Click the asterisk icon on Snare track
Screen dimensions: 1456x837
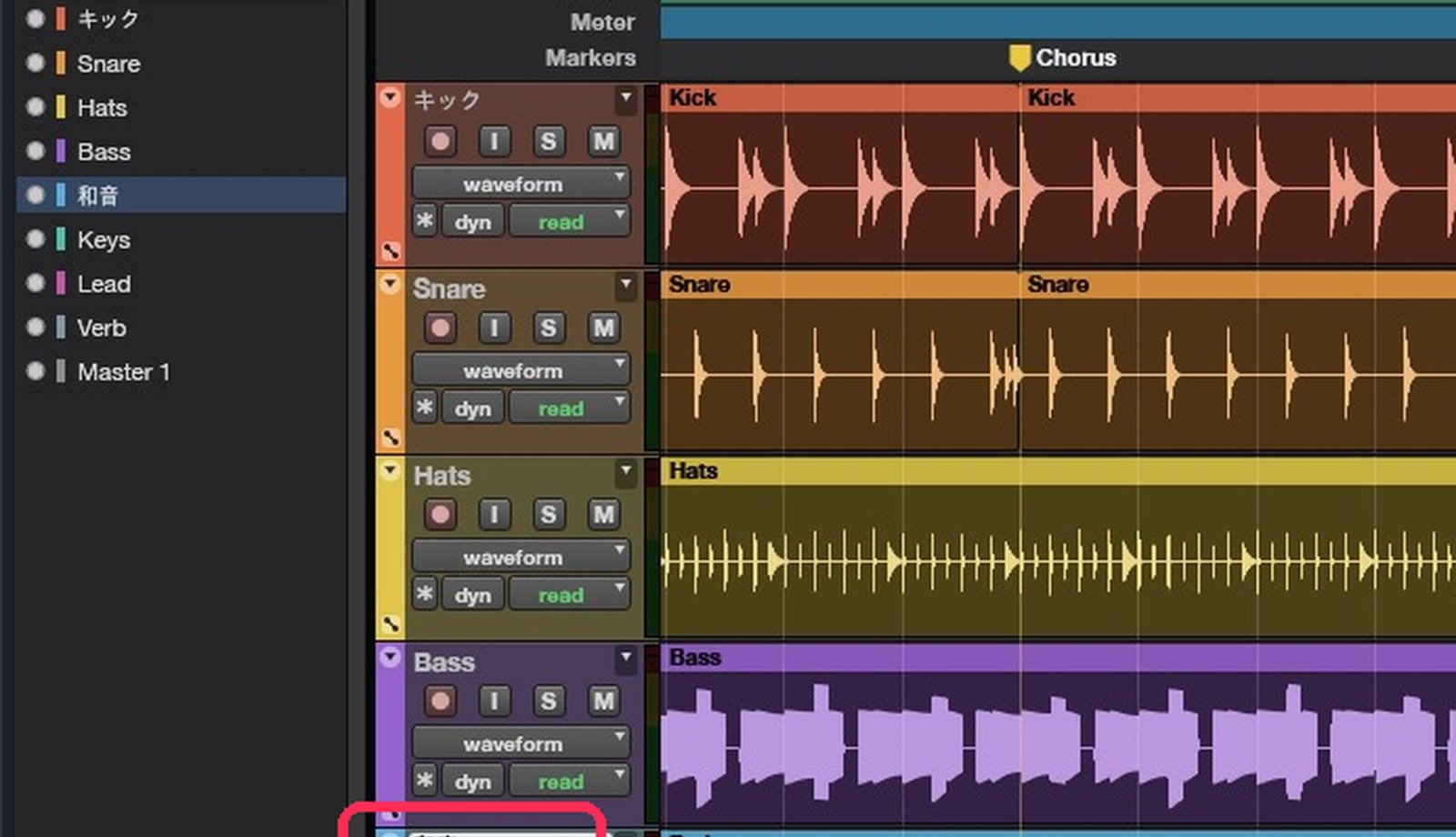pos(425,408)
